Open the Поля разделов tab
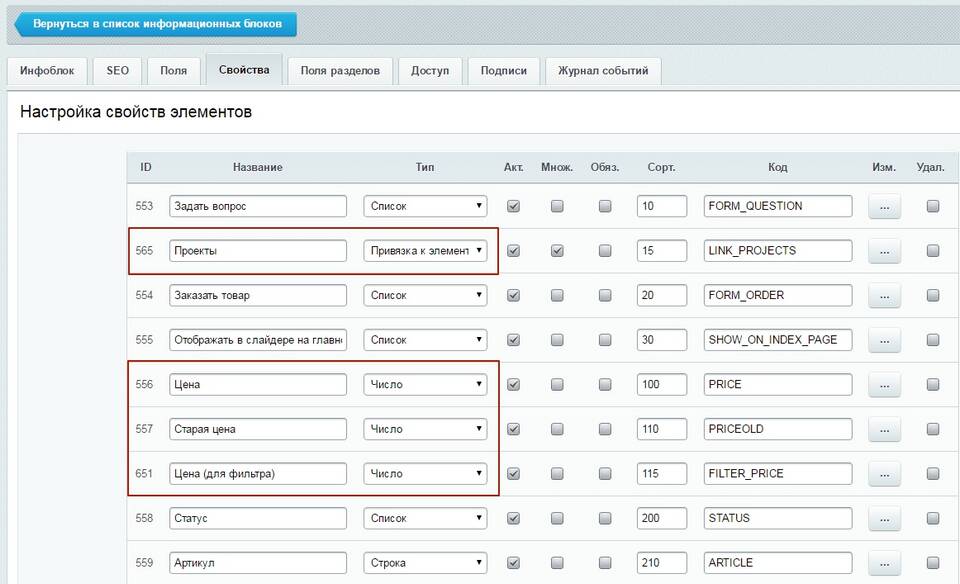The image size is (960, 584). click(340, 71)
